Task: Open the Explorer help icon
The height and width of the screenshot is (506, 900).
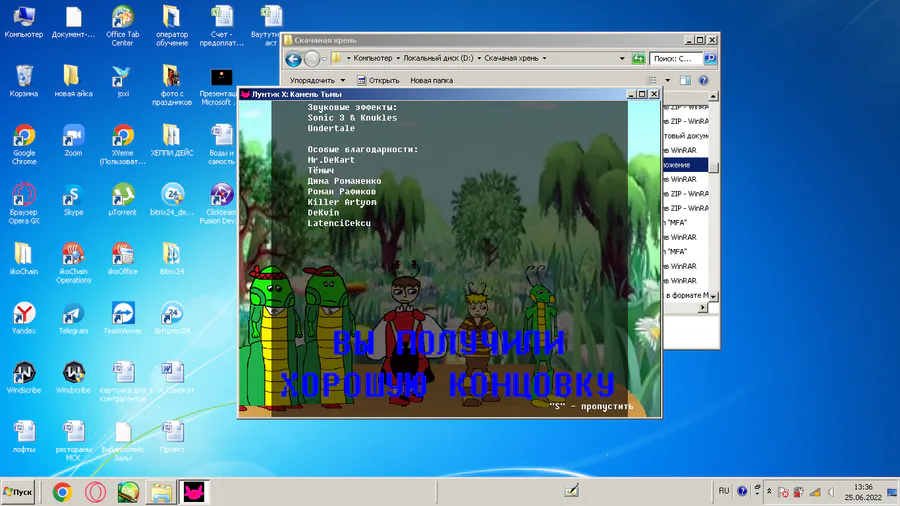Action: click(x=703, y=80)
